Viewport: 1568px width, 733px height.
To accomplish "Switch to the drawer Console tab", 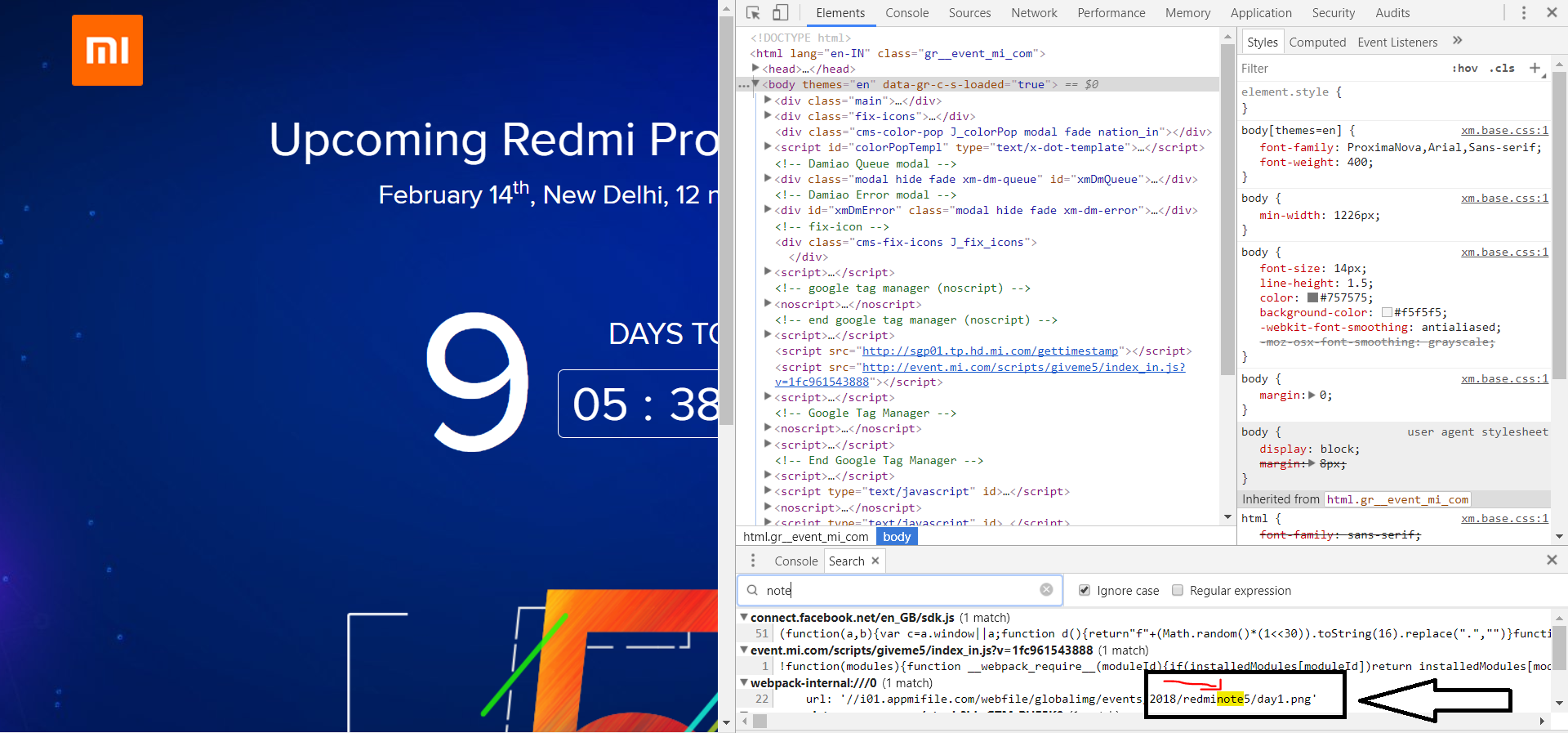I will 795,561.
